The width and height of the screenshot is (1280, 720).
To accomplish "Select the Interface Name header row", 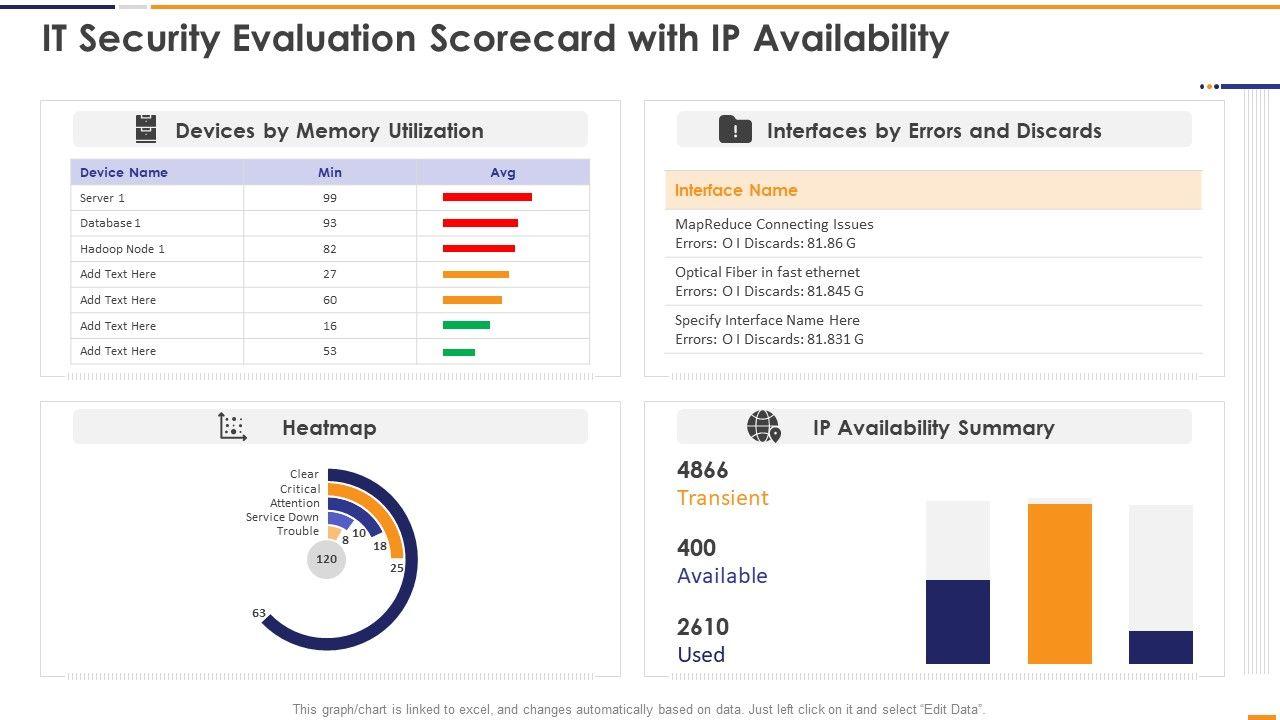I will 932,190.
